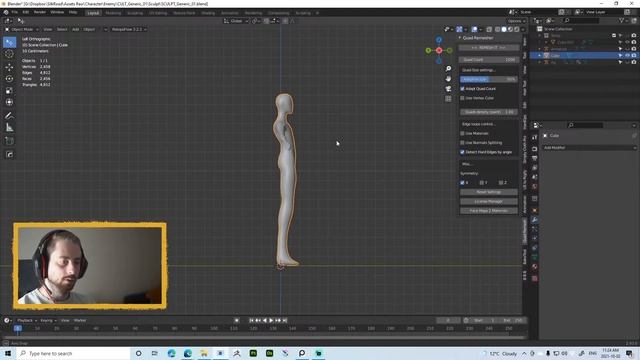Select the Scale tool in left toolbar
Screen dimensions: 640x360
(x=9, y=91)
